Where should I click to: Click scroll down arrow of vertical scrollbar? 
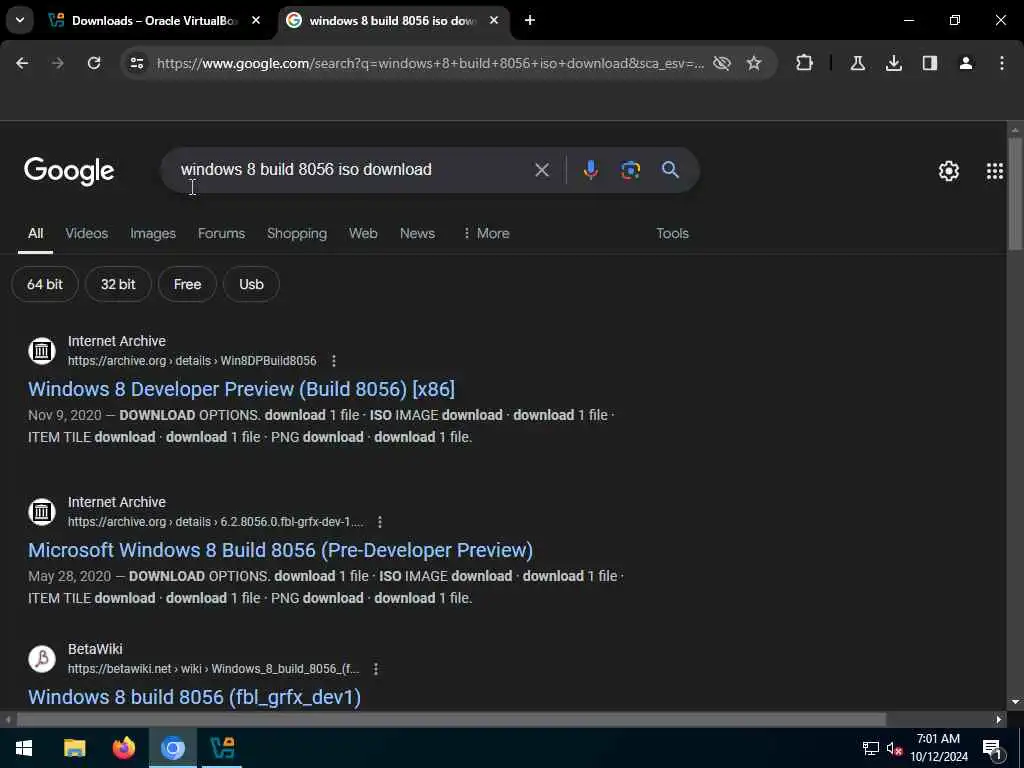(x=1015, y=702)
